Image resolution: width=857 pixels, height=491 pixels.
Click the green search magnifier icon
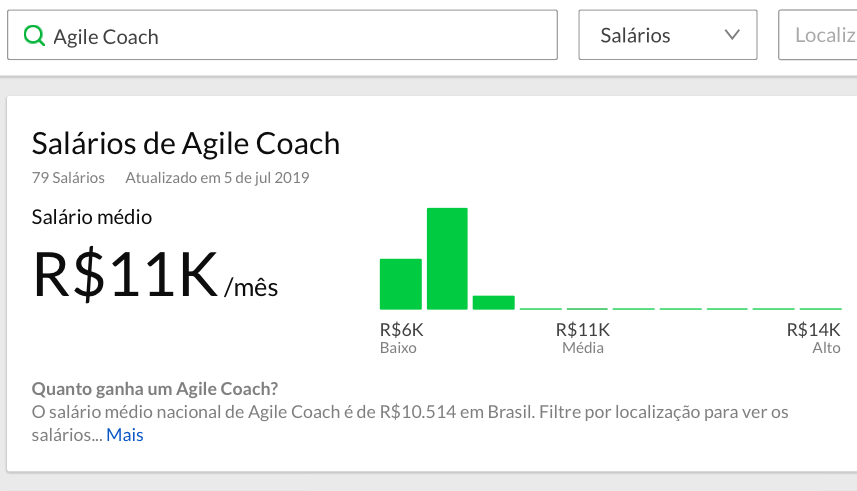pyautogui.click(x=34, y=36)
